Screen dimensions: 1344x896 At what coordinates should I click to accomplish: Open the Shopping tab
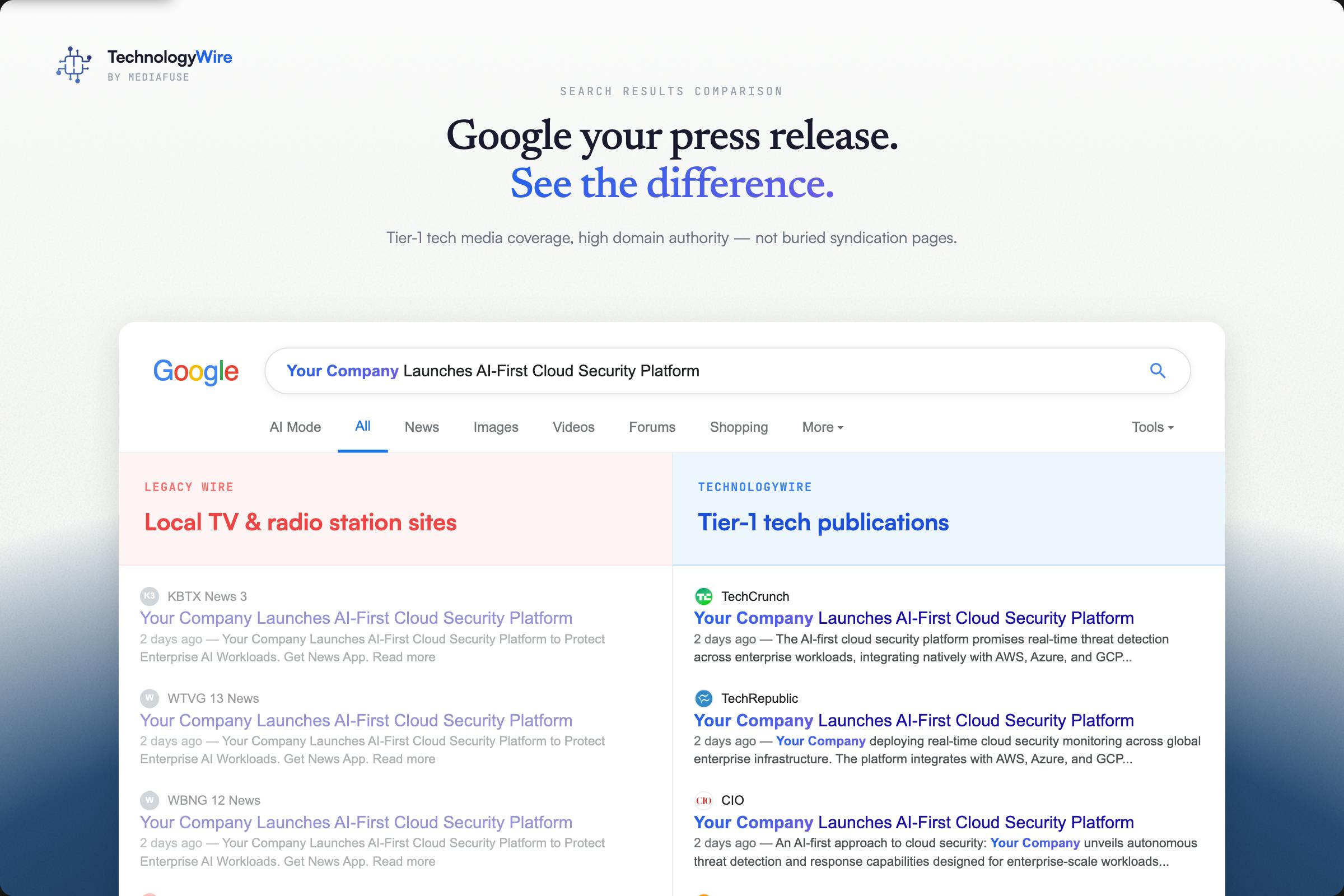(738, 427)
